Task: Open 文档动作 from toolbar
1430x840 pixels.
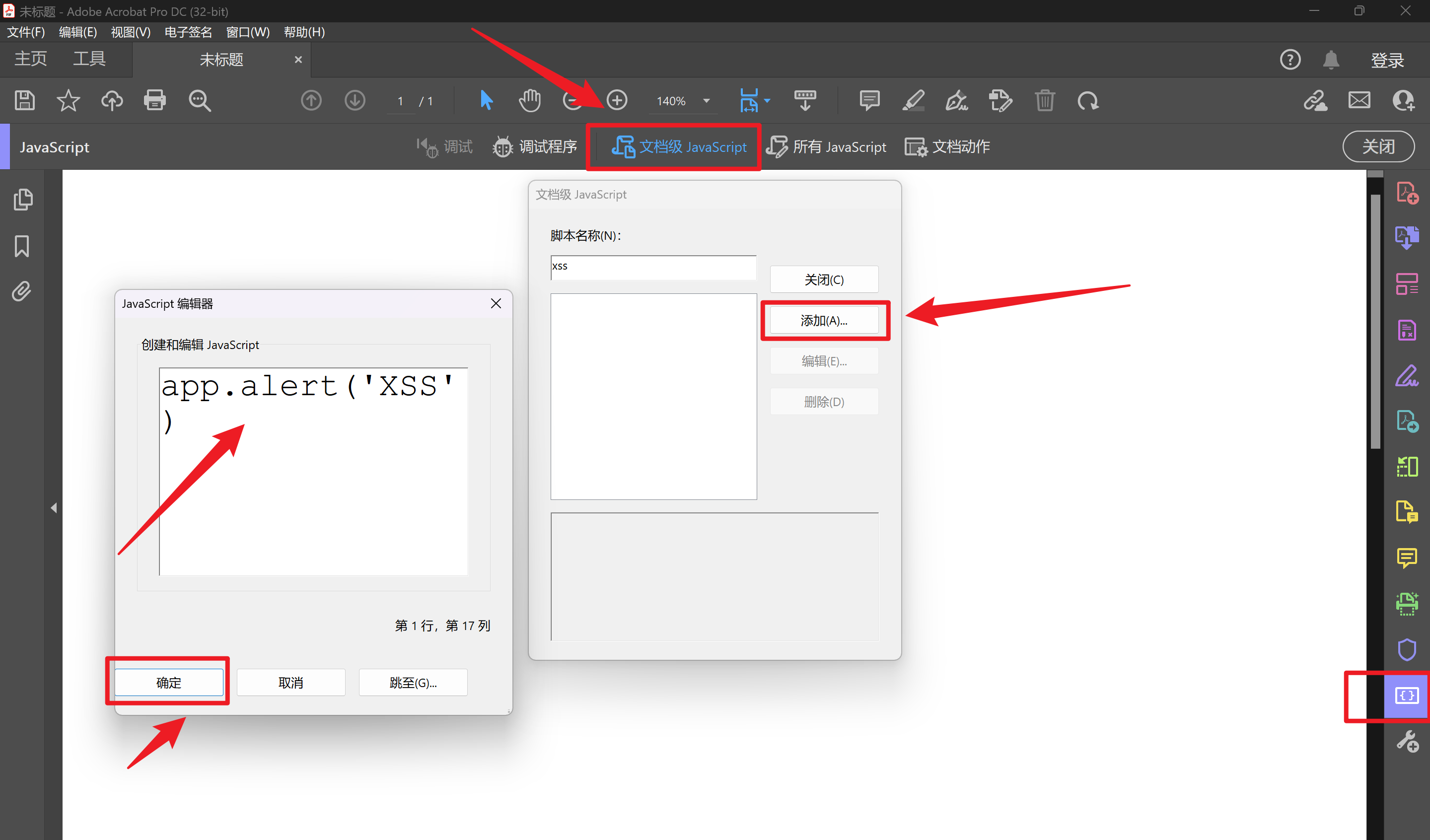Action: (x=946, y=146)
